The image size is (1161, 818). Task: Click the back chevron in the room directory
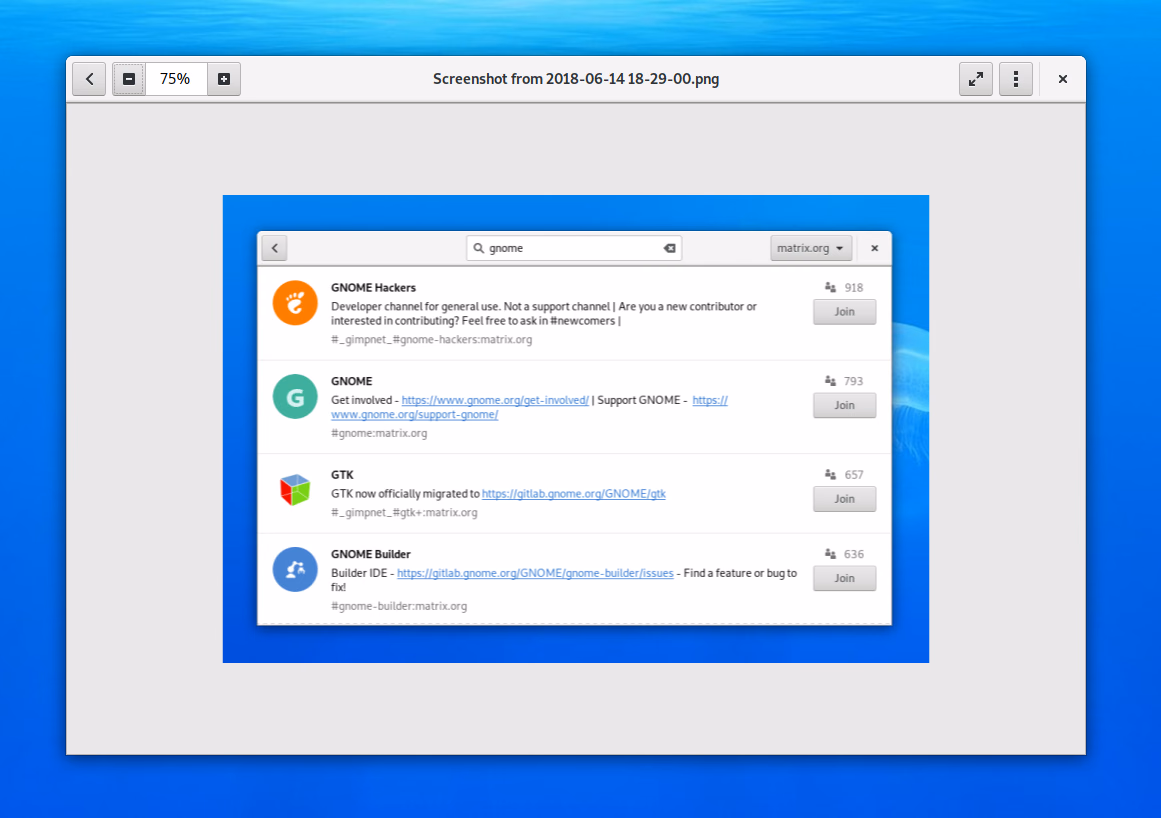coord(275,248)
